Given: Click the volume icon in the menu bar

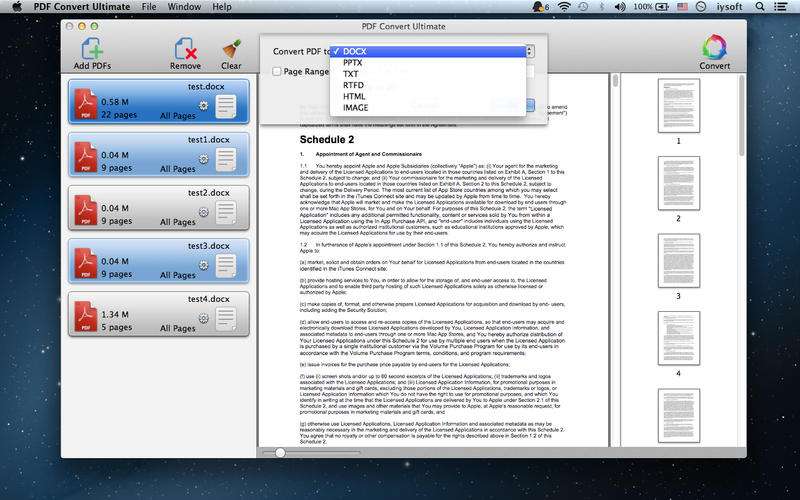Looking at the screenshot, I should [620, 7].
